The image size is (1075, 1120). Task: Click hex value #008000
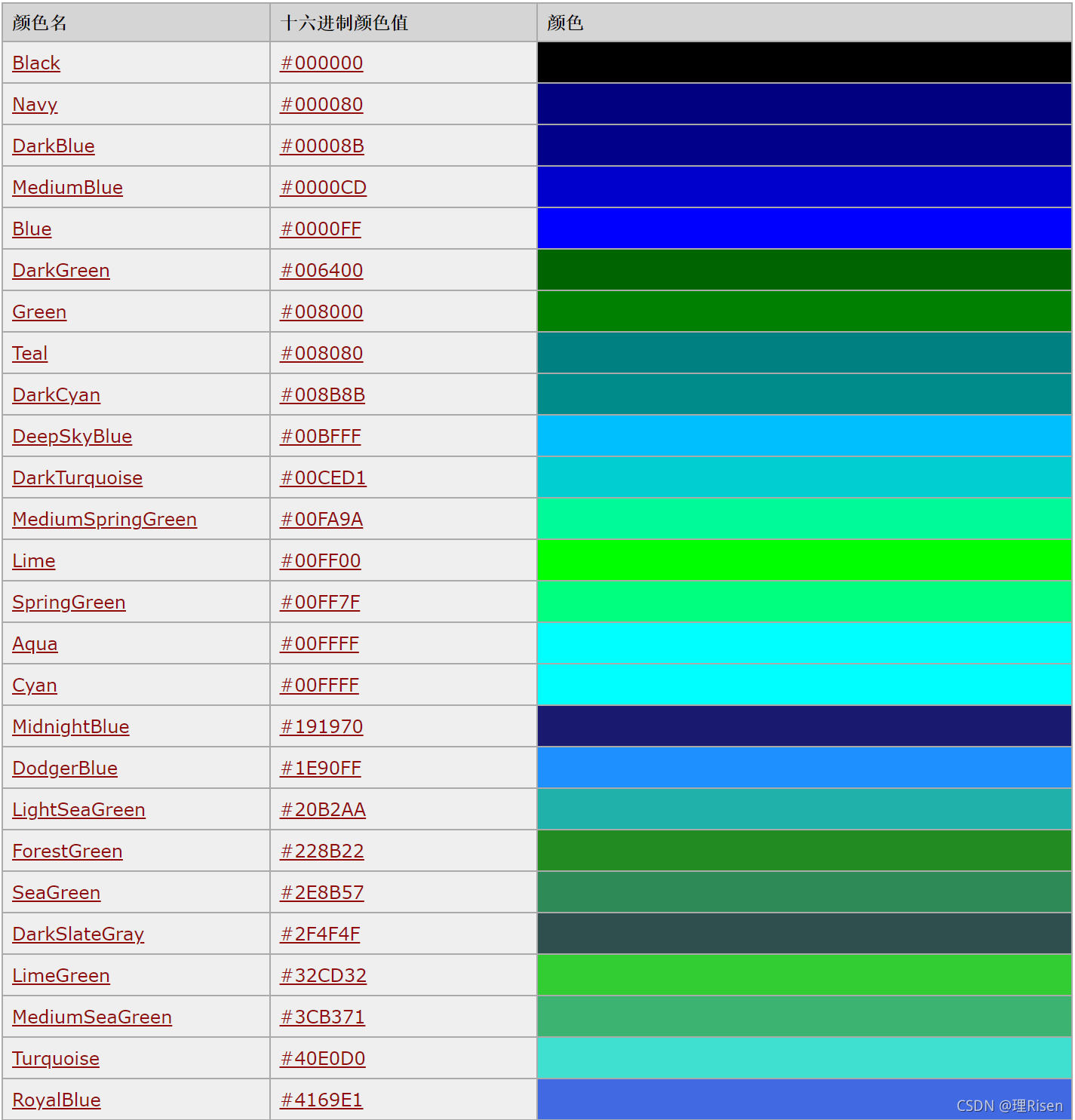pos(322,312)
